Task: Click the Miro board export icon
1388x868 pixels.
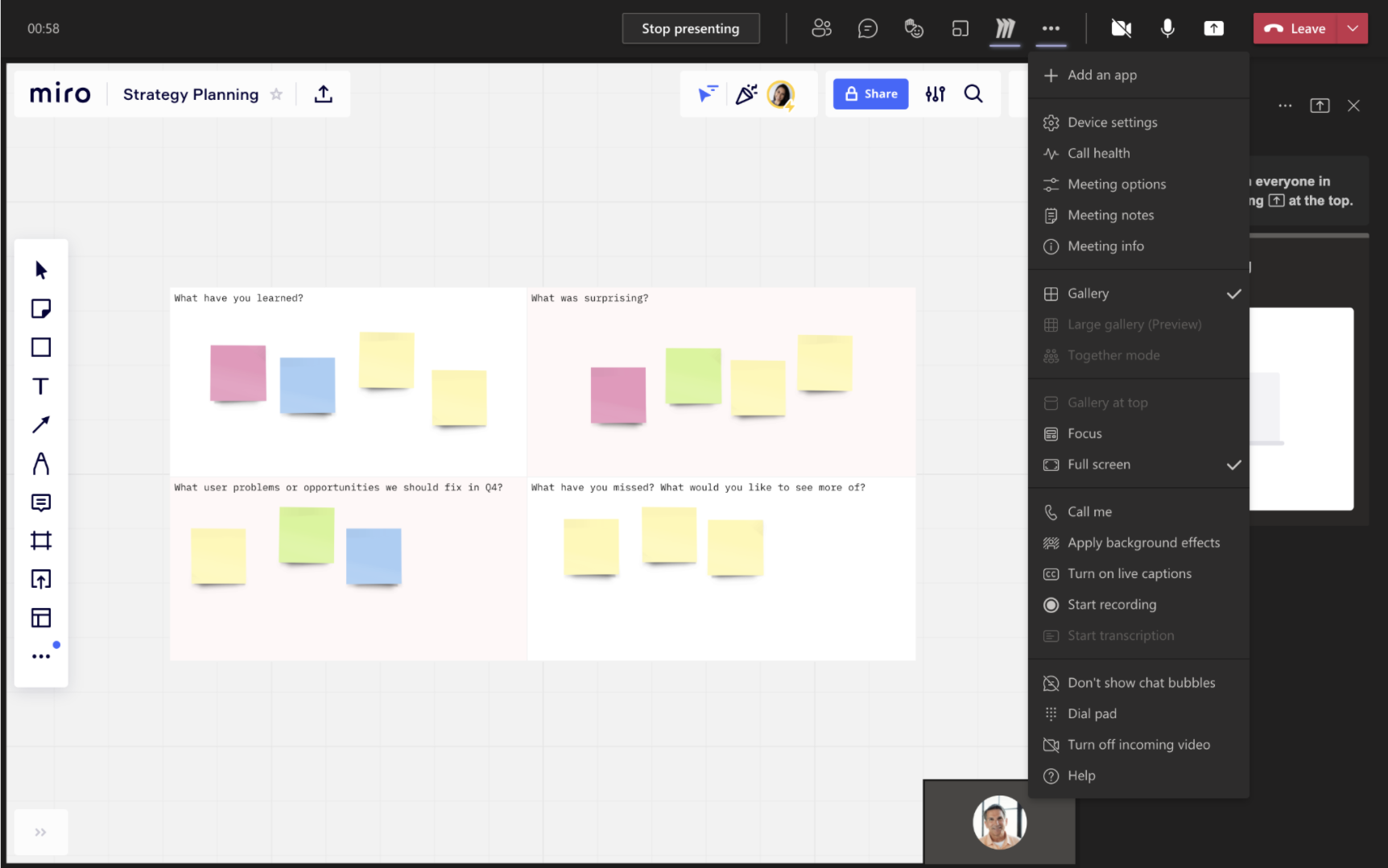Action: 324,94
